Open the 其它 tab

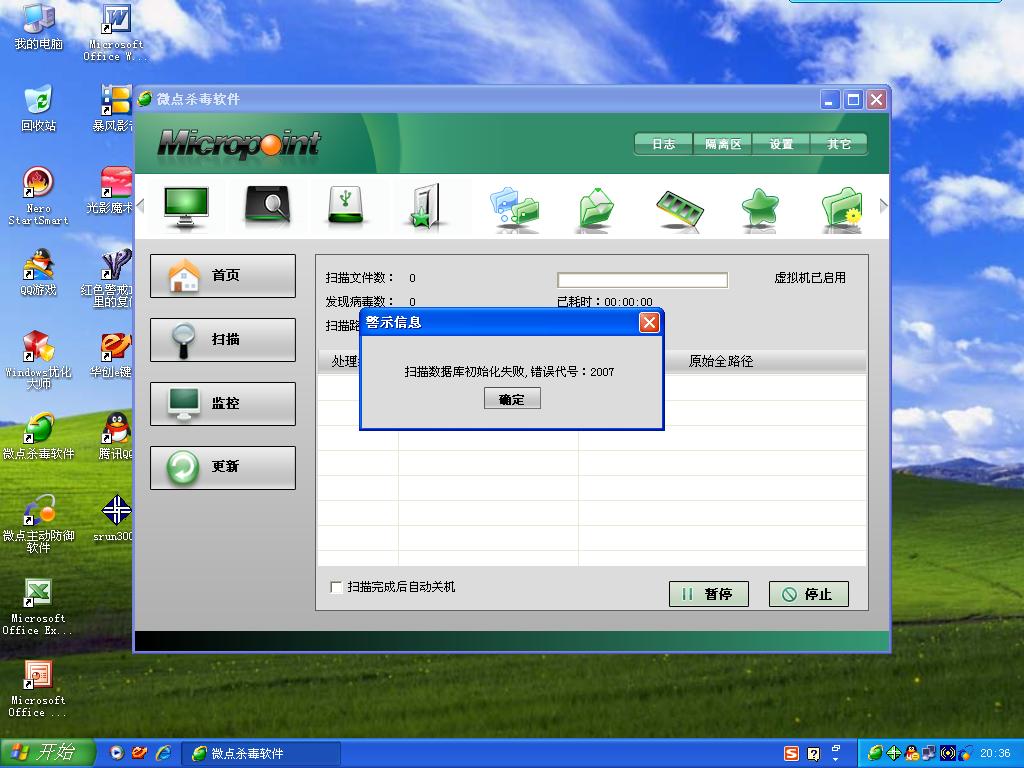(x=839, y=144)
